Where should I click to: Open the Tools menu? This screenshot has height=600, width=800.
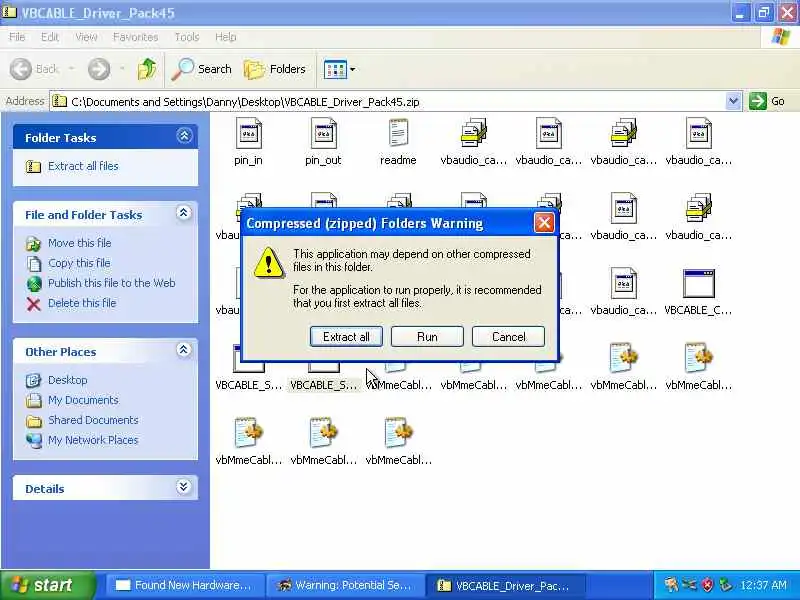point(187,37)
